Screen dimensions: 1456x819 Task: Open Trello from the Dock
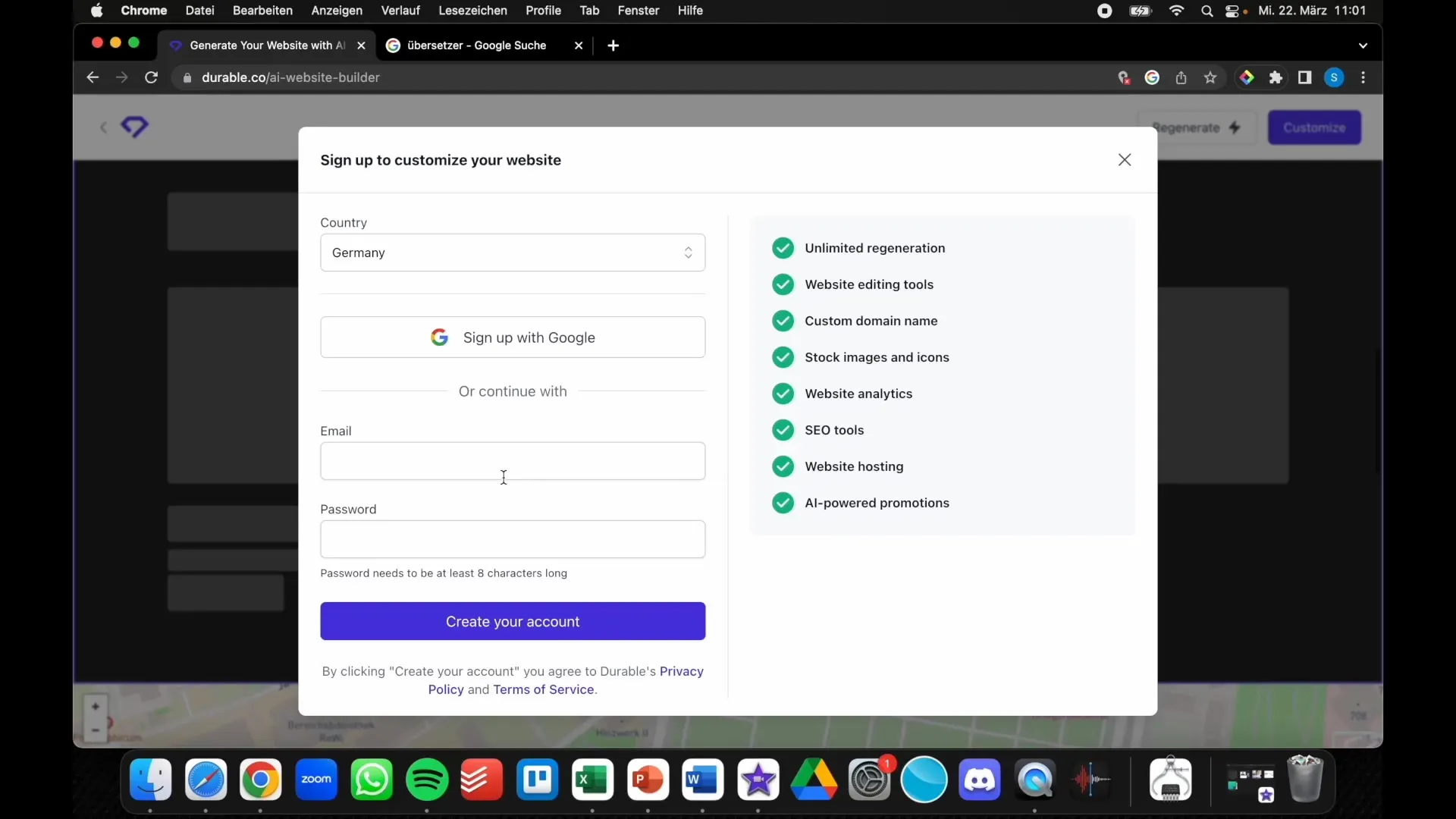coord(538,780)
